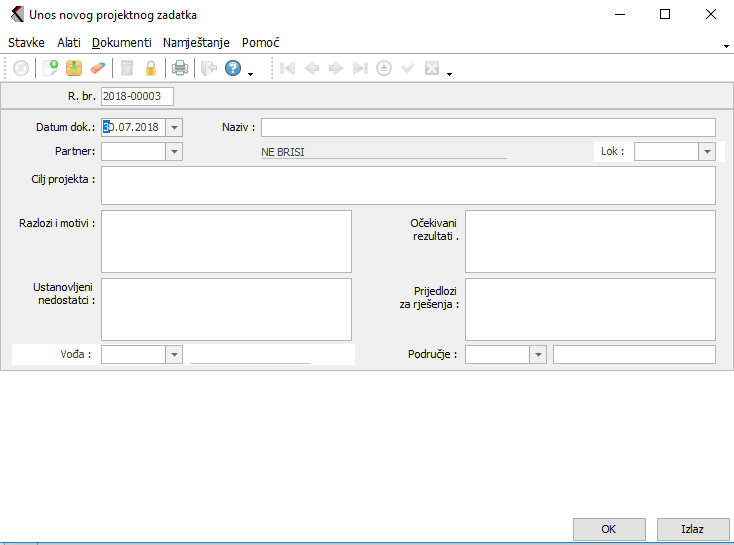Expand the Datum dok. date dropdown
This screenshot has height=545, width=734.
tap(175, 127)
